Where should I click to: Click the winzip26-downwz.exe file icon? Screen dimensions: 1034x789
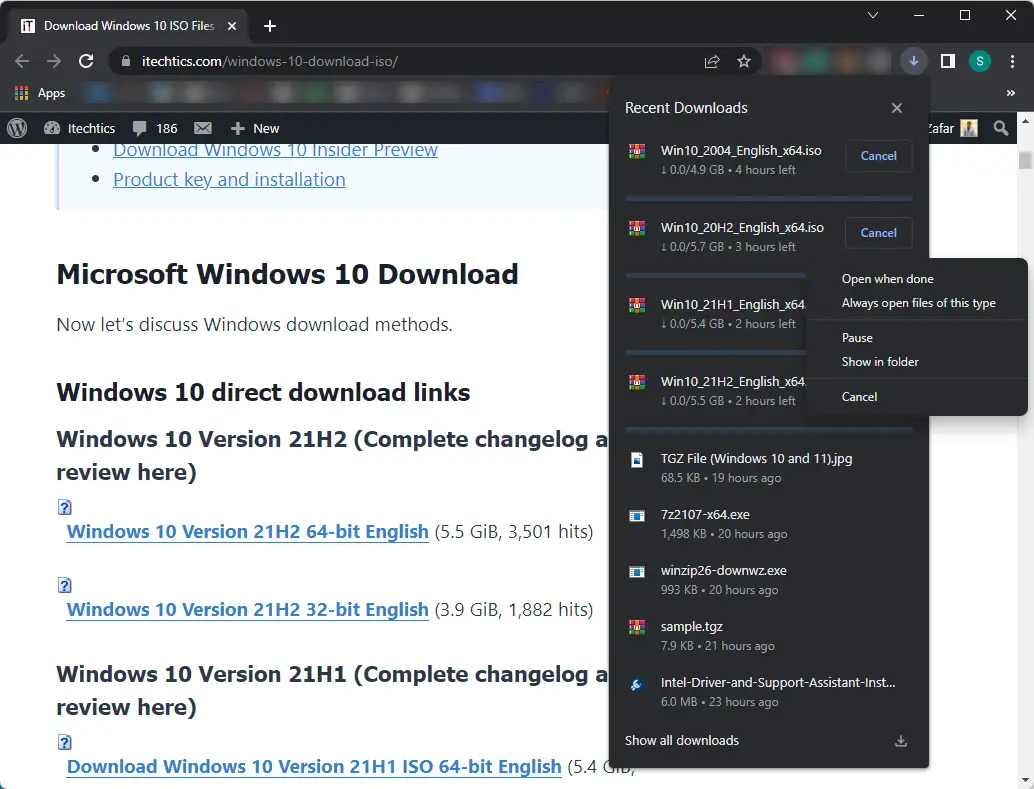(637, 572)
